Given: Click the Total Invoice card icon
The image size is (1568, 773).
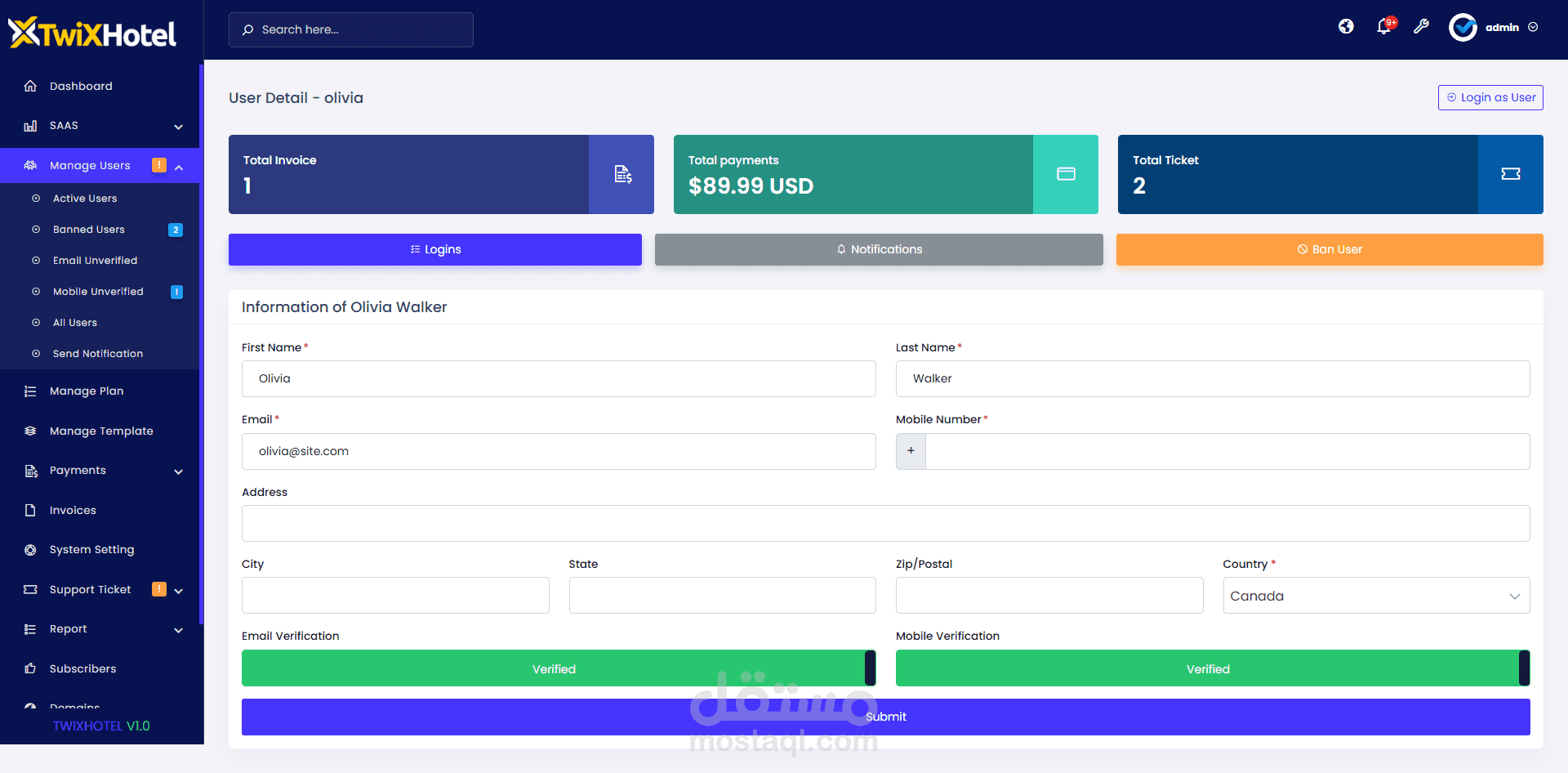Looking at the screenshot, I should [622, 174].
